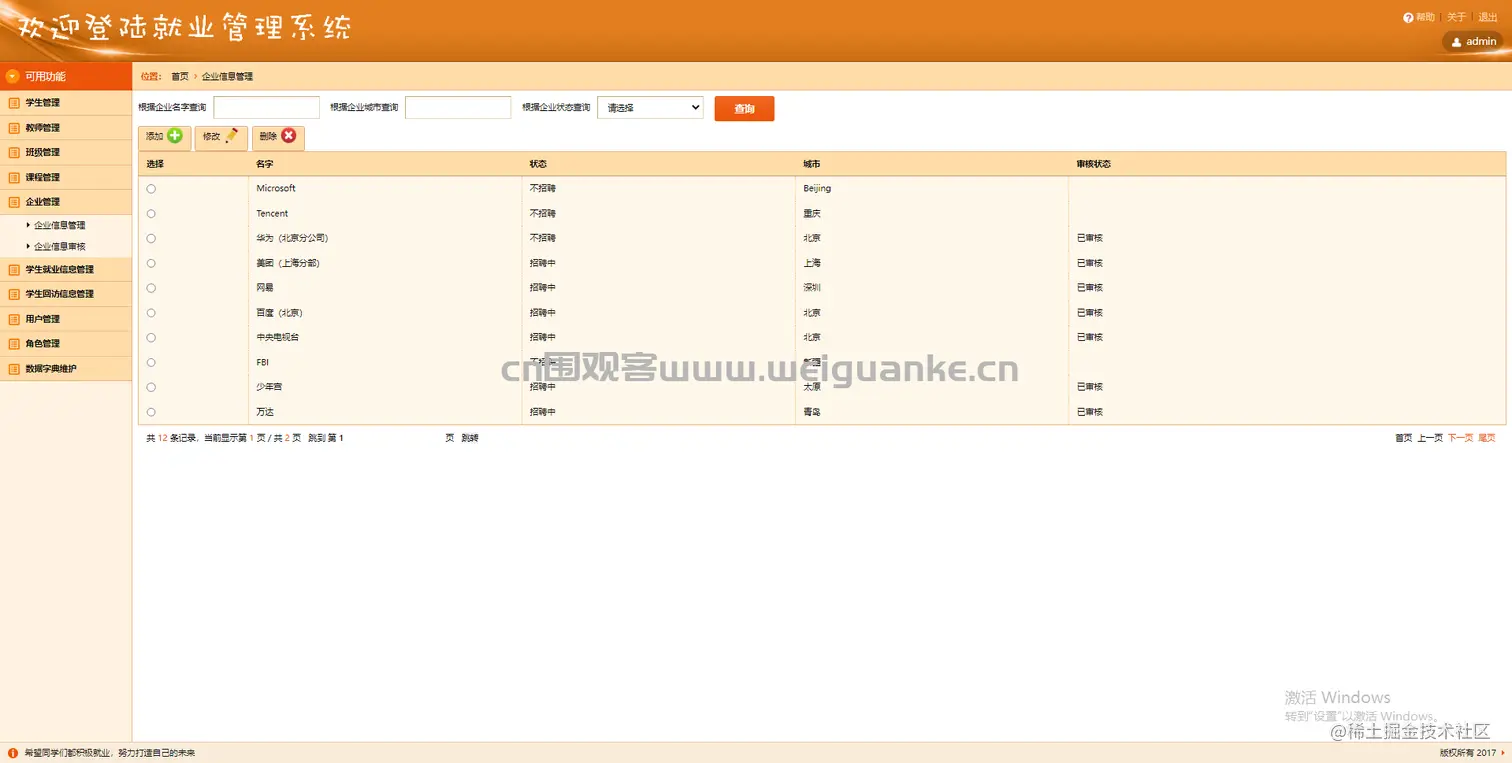
Task: Select the Microsoft row radio button
Action: (x=151, y=189)
